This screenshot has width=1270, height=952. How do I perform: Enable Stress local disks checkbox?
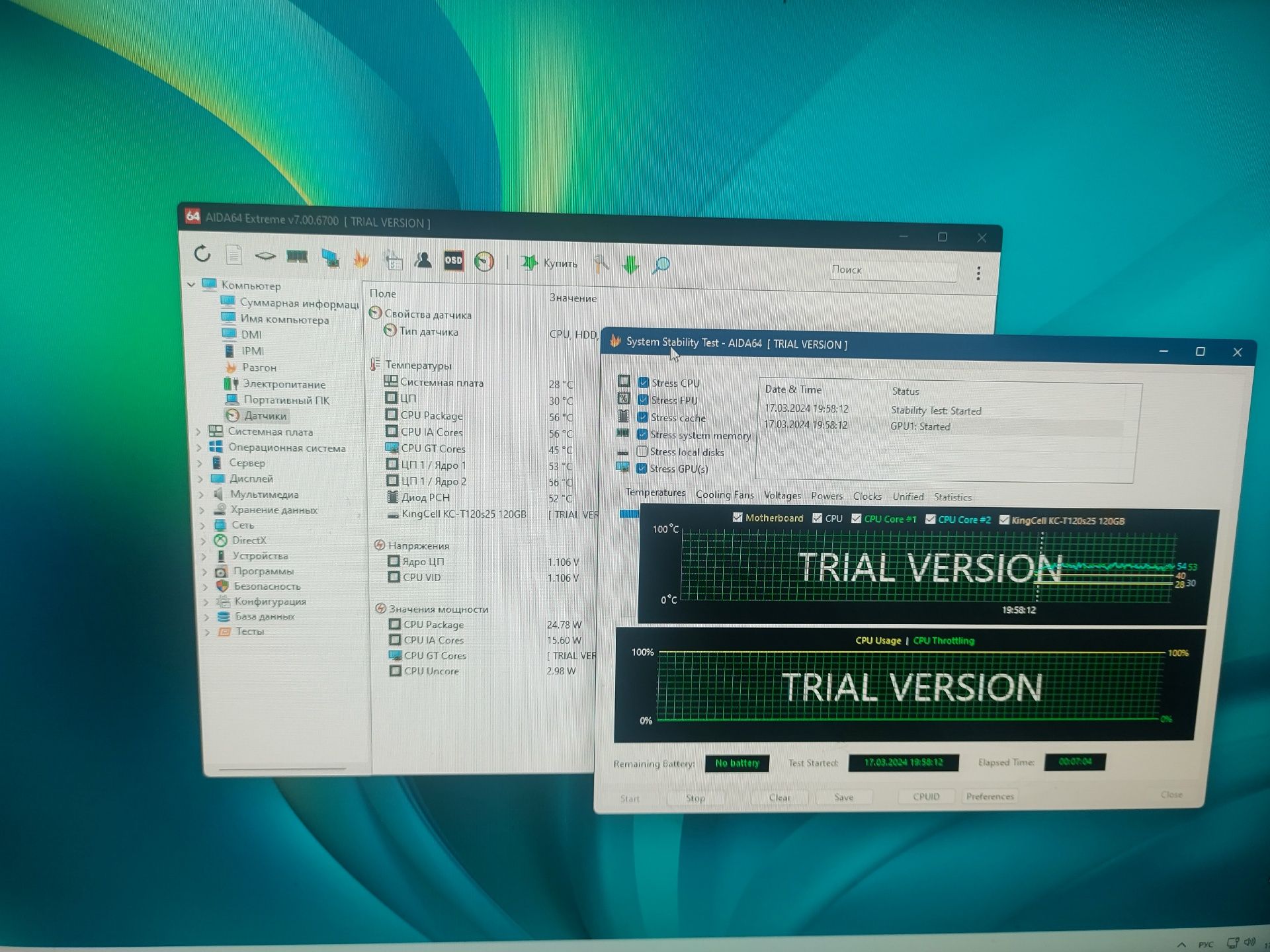pos(642,451)
